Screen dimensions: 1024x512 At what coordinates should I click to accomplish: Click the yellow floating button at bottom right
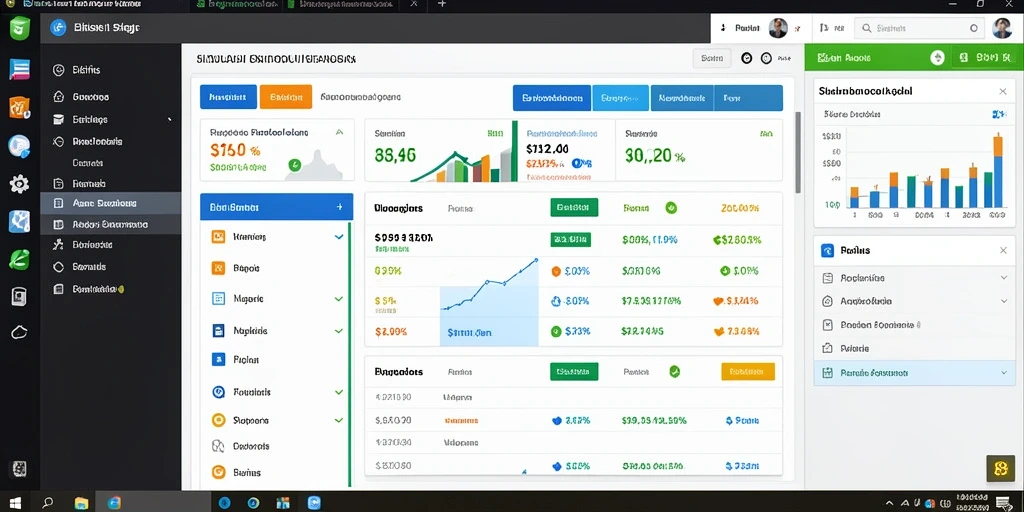pyautogui.click(x=1000, y=468)
